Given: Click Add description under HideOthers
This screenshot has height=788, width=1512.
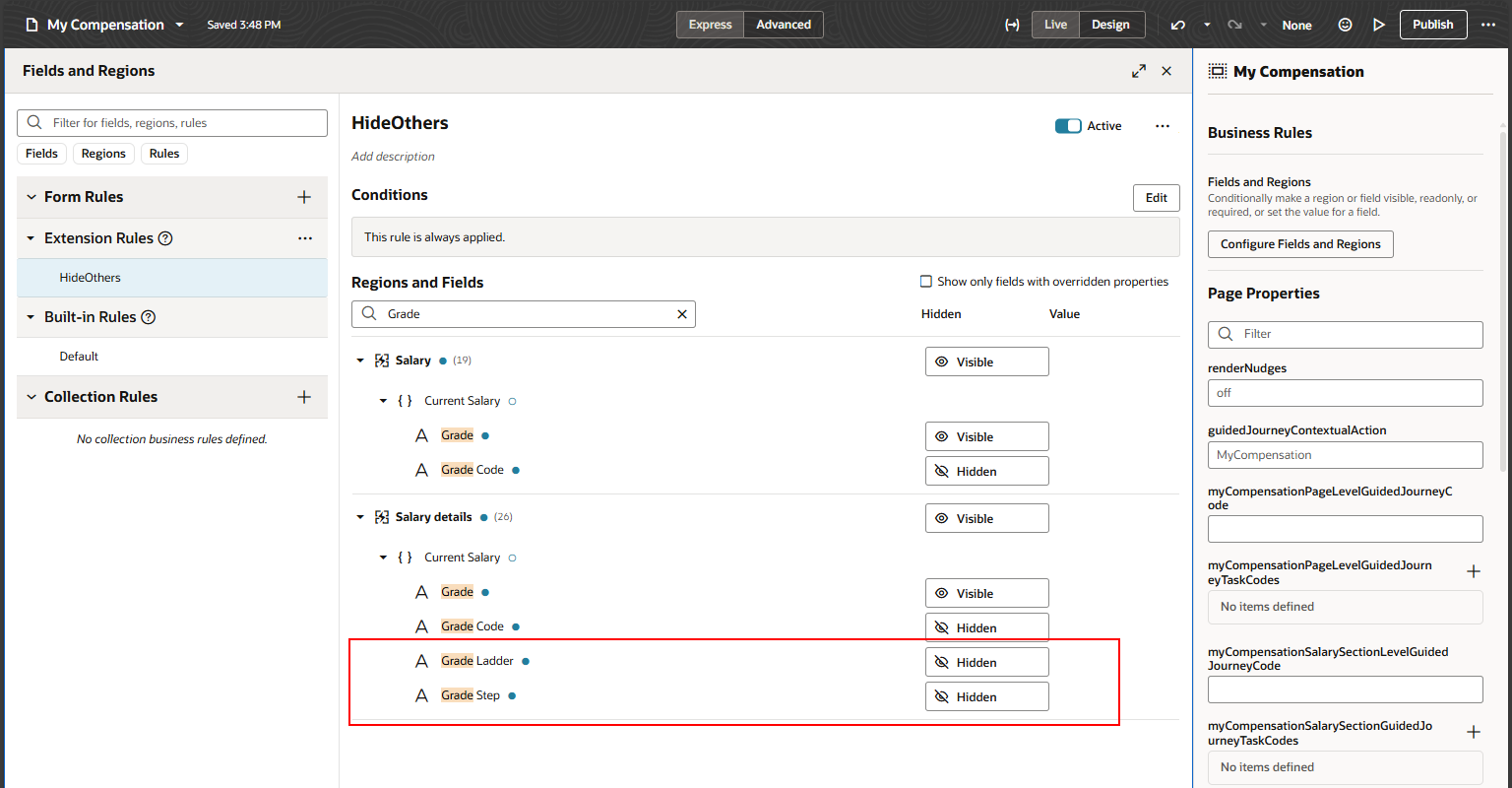Looking at the screenshot, I should pos(393,157).
